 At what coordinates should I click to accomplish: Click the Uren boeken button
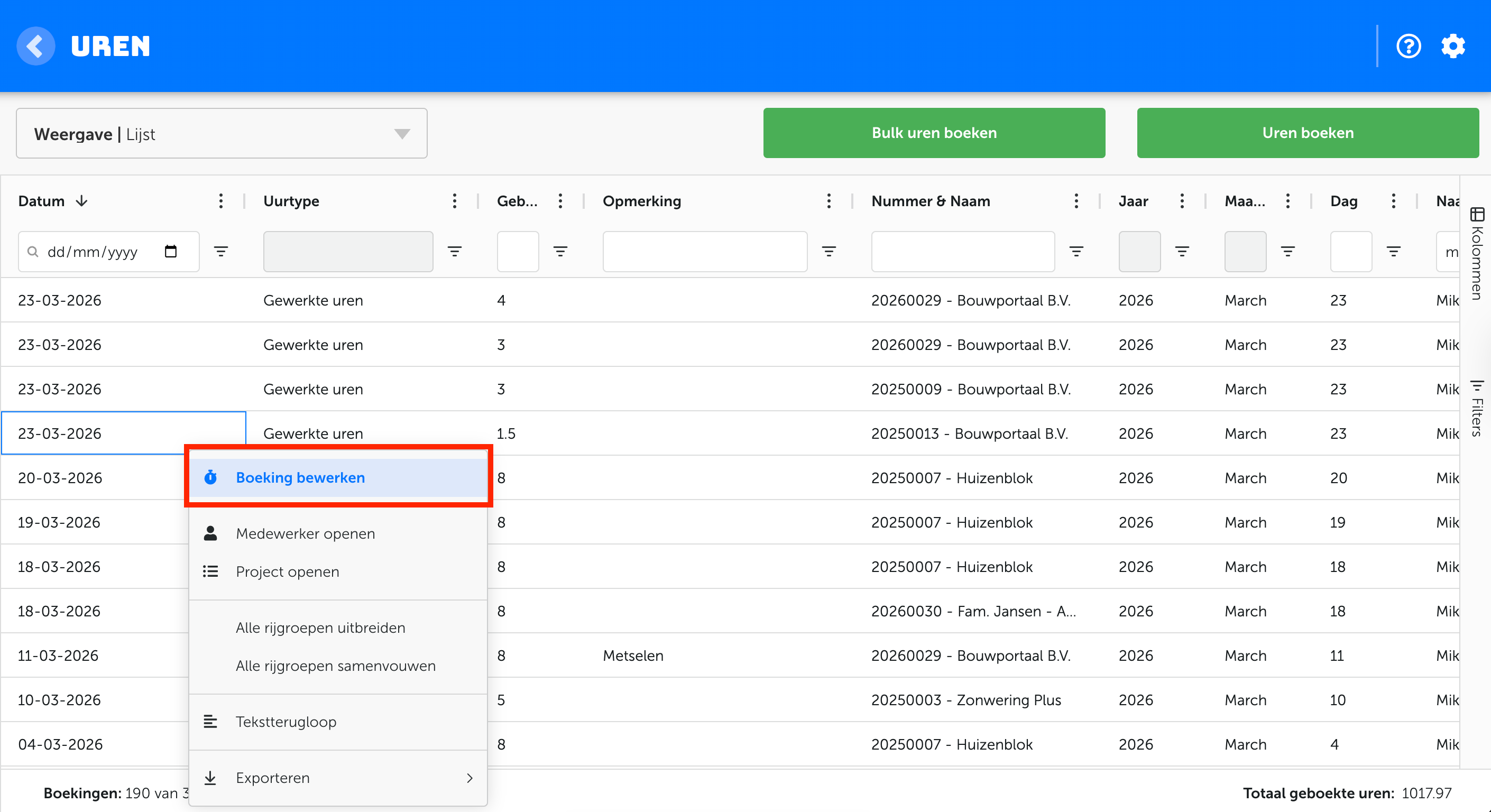click(1308, 133)
